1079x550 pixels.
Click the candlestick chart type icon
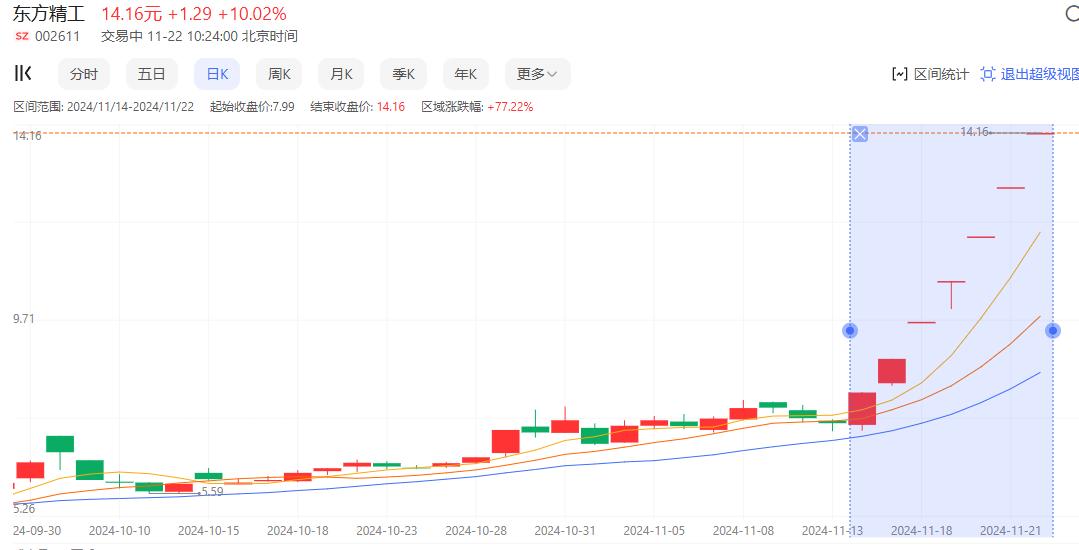[23, 74]
